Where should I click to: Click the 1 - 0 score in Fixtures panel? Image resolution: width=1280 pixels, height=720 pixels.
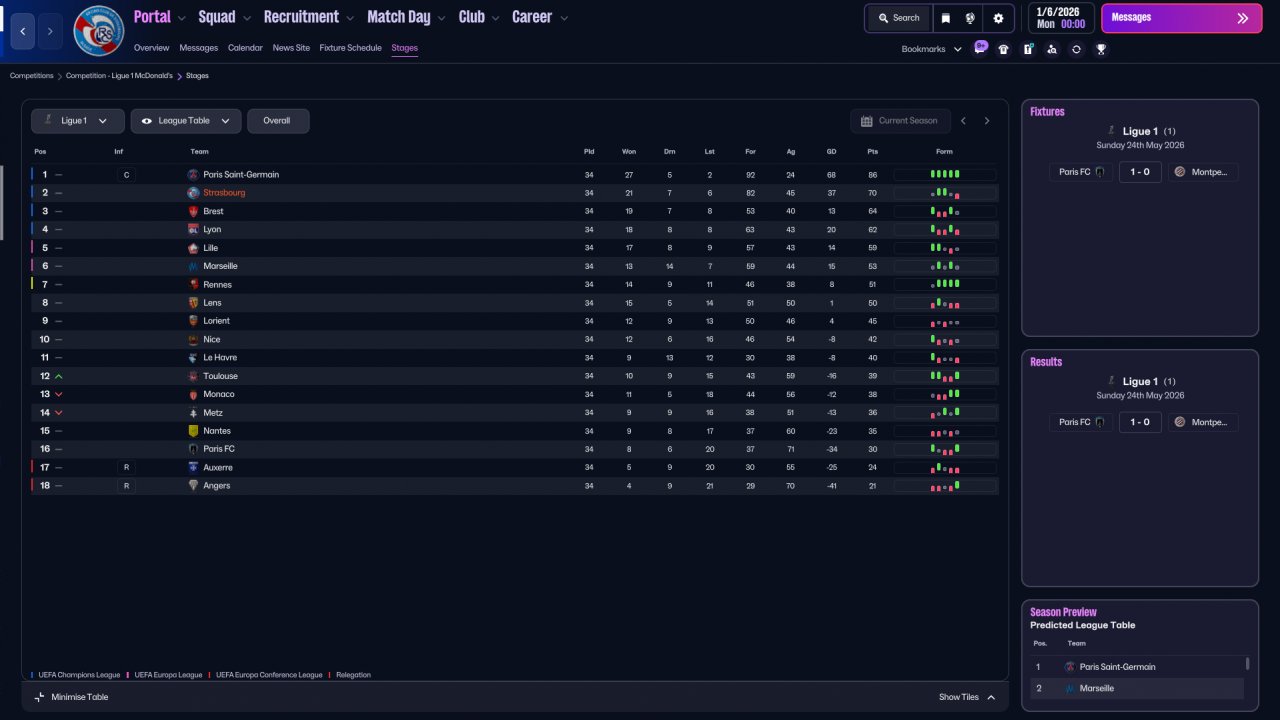click(1139, 172)
